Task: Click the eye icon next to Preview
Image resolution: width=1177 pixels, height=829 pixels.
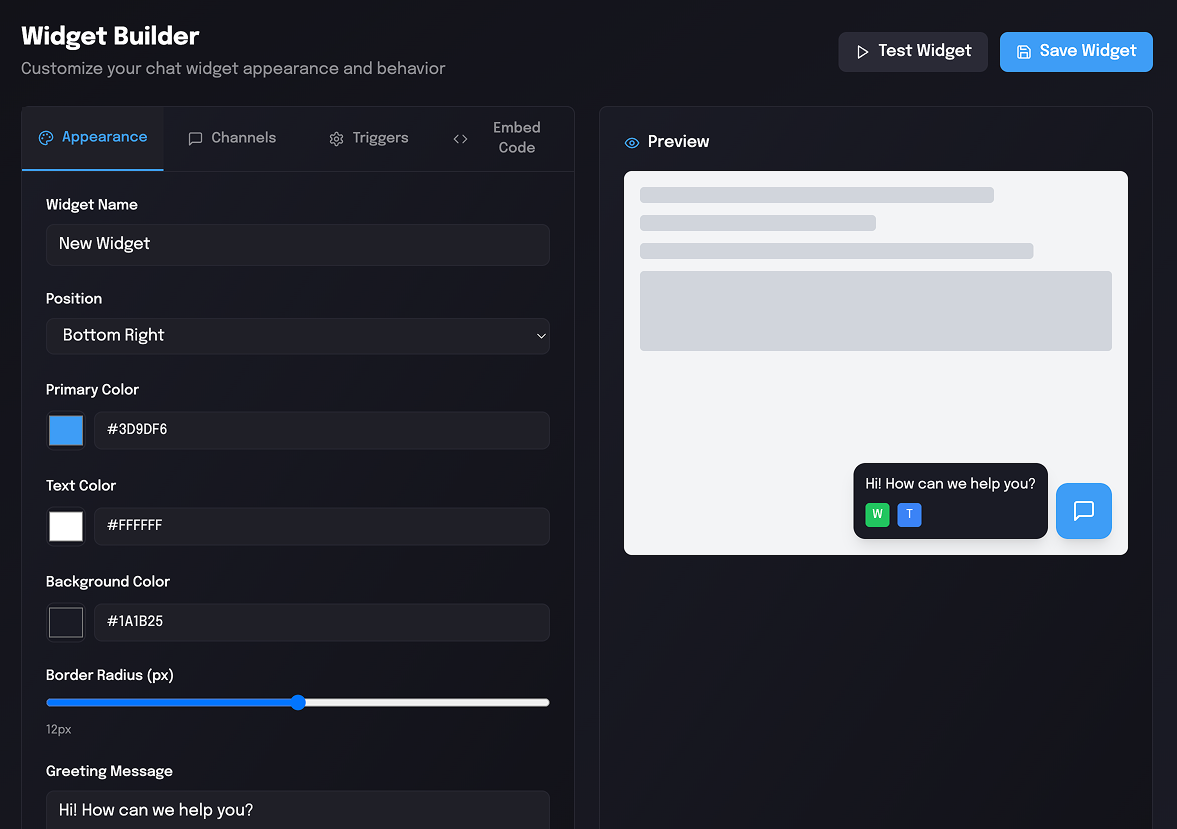Action: (x=632, y=143)
